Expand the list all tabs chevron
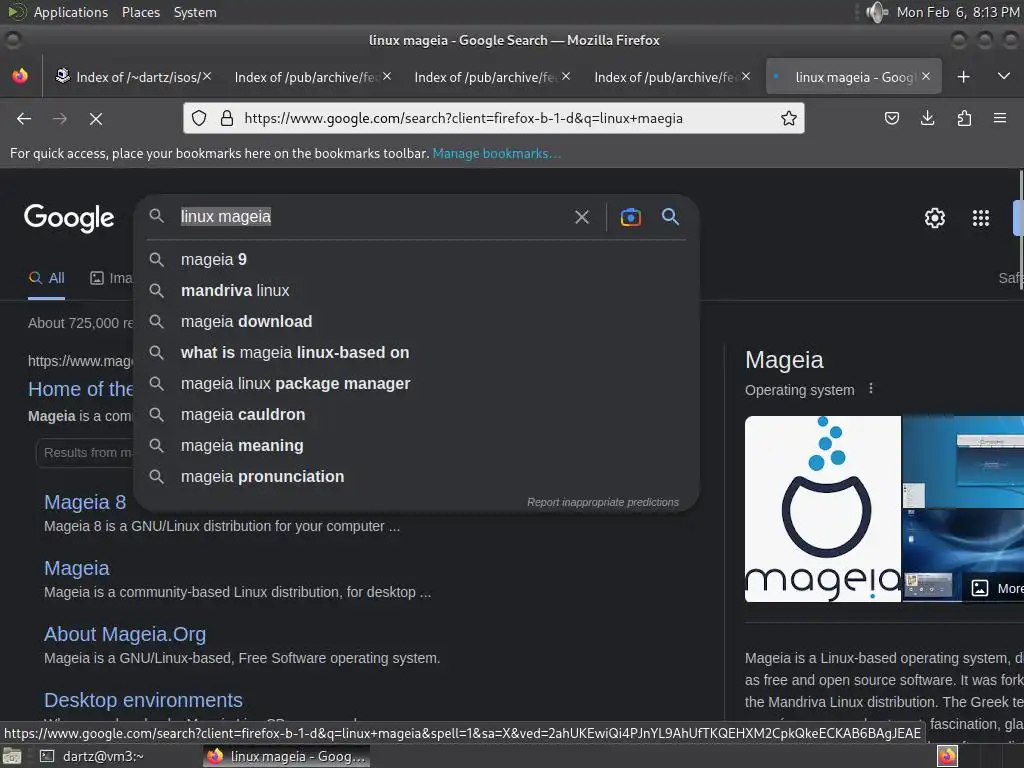Image resolution: width=1024 pixels, height=768 pixels. point(1004,76)
